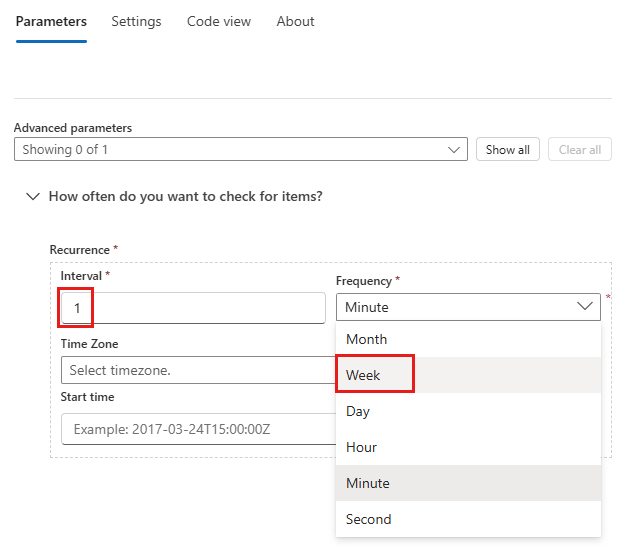Click the 'How often do you want to check for items?' heading
The width and height of the screenshot is (627, 554).
(x=185, y=197)
